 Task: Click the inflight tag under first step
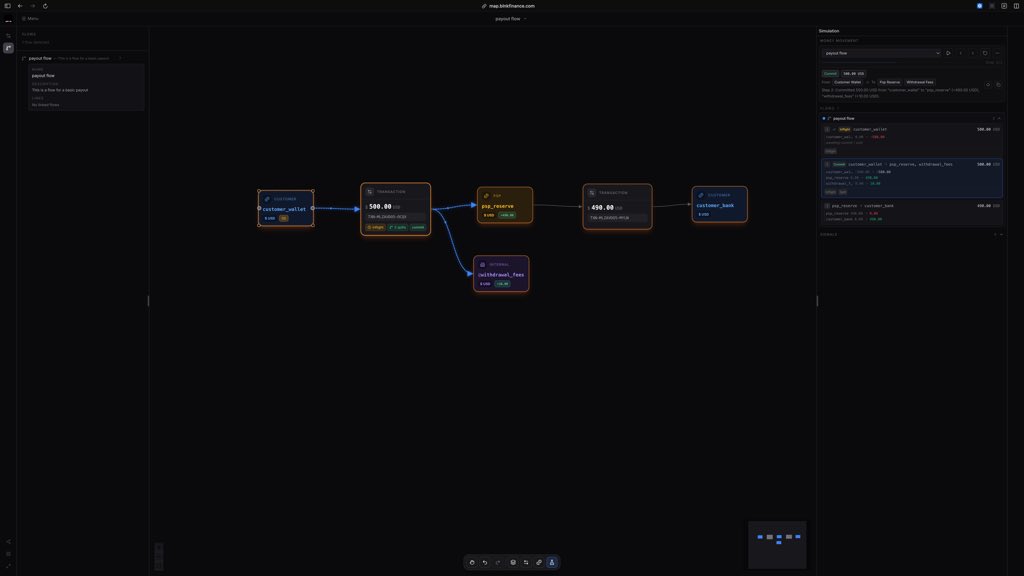click(x=830, y=151)
